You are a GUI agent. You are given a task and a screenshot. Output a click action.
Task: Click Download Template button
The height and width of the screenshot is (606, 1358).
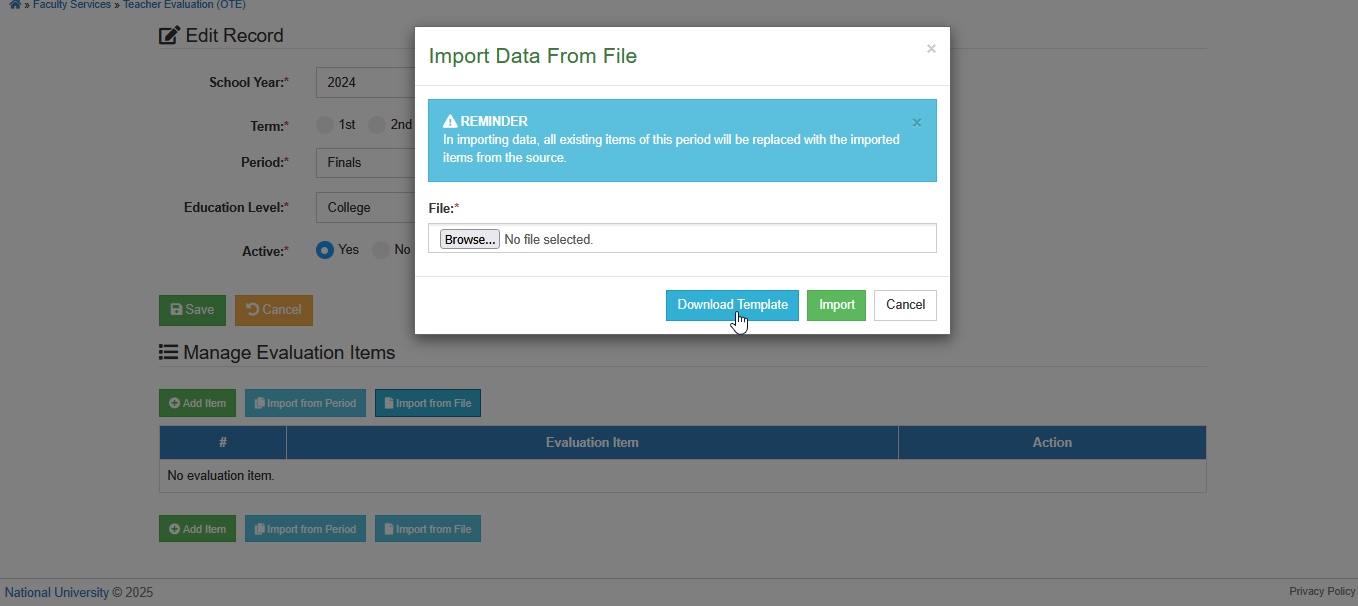pos(732,305)
